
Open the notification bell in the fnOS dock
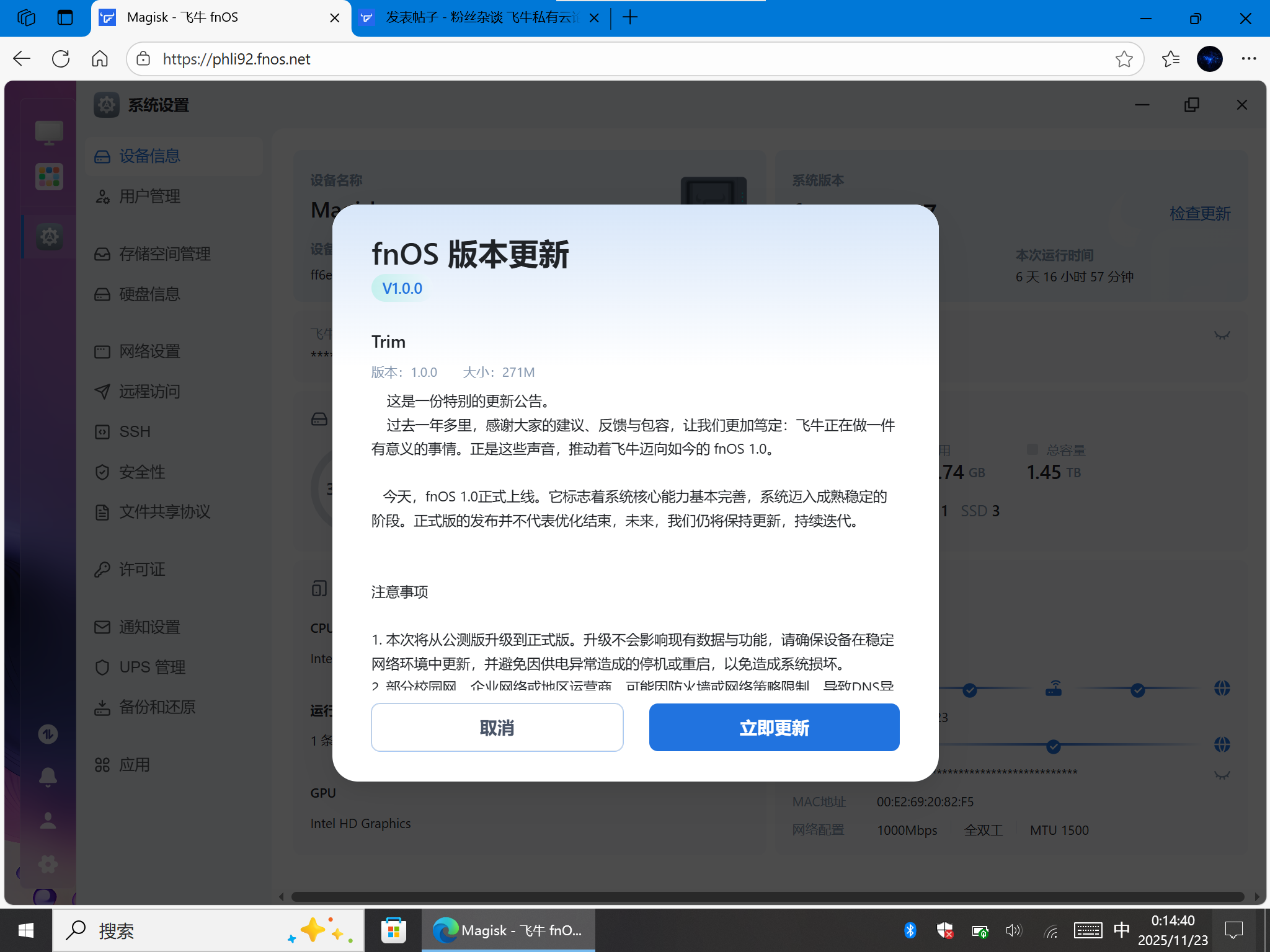[48, 777]
